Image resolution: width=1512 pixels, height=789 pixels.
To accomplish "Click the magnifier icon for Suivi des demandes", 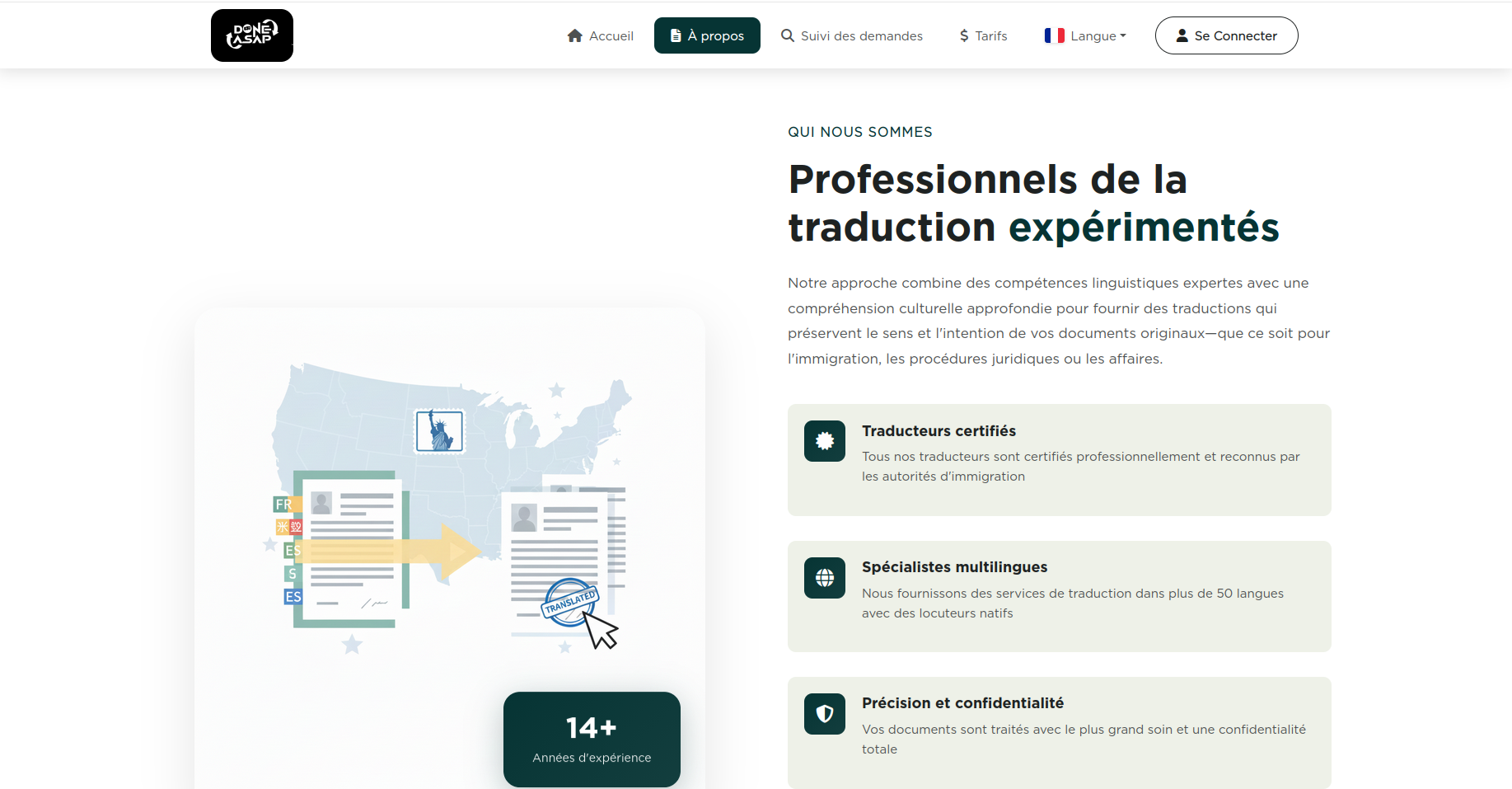I will pos(788,35).
